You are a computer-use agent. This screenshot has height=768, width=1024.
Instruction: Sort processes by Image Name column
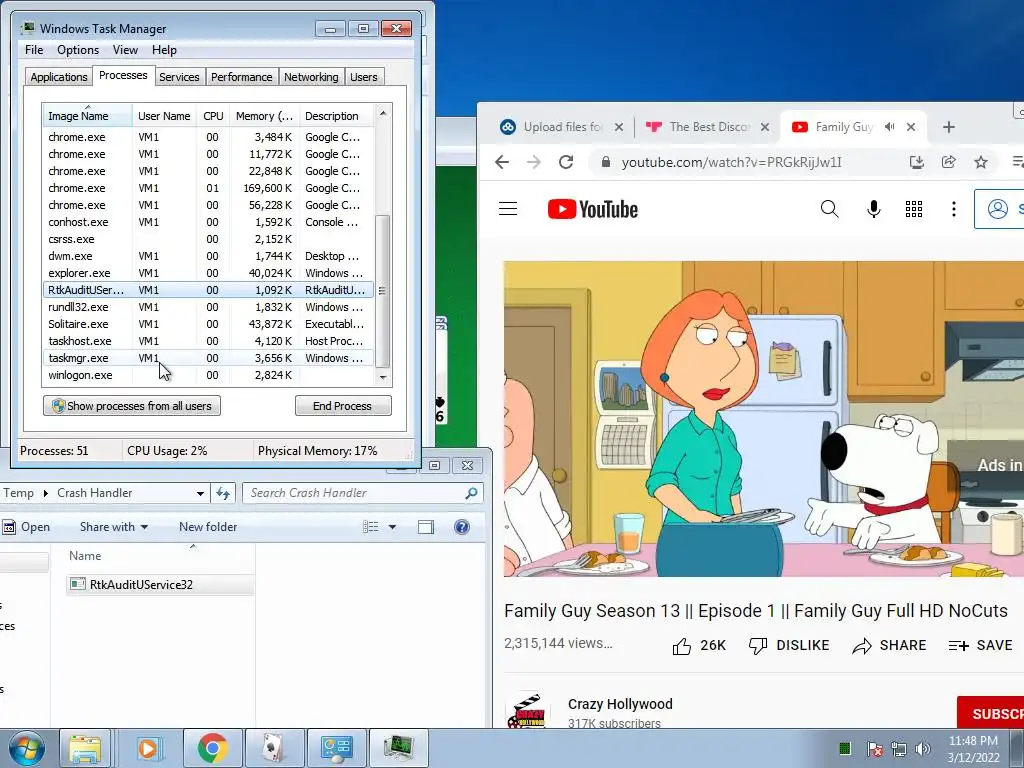click(x=87, y=116)
